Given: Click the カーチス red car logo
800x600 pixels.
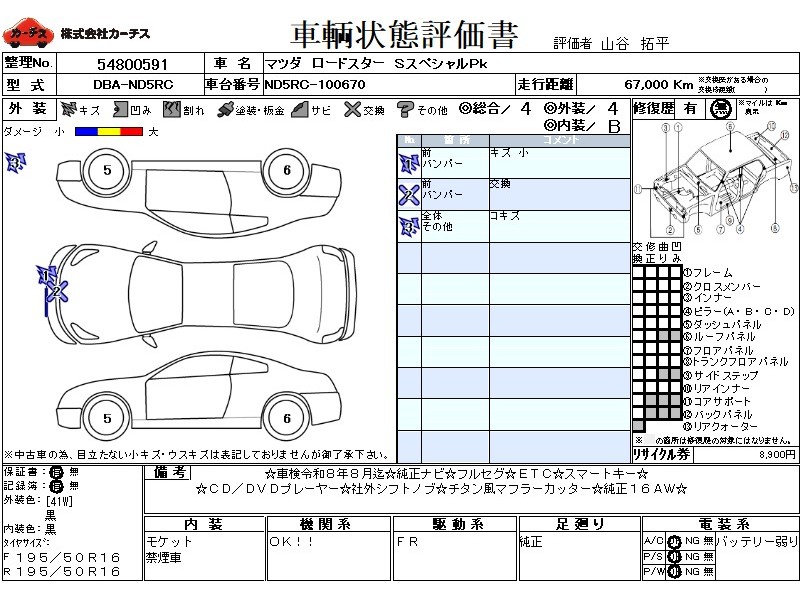Looking at the screenshot, I should (x=28, y=35).
